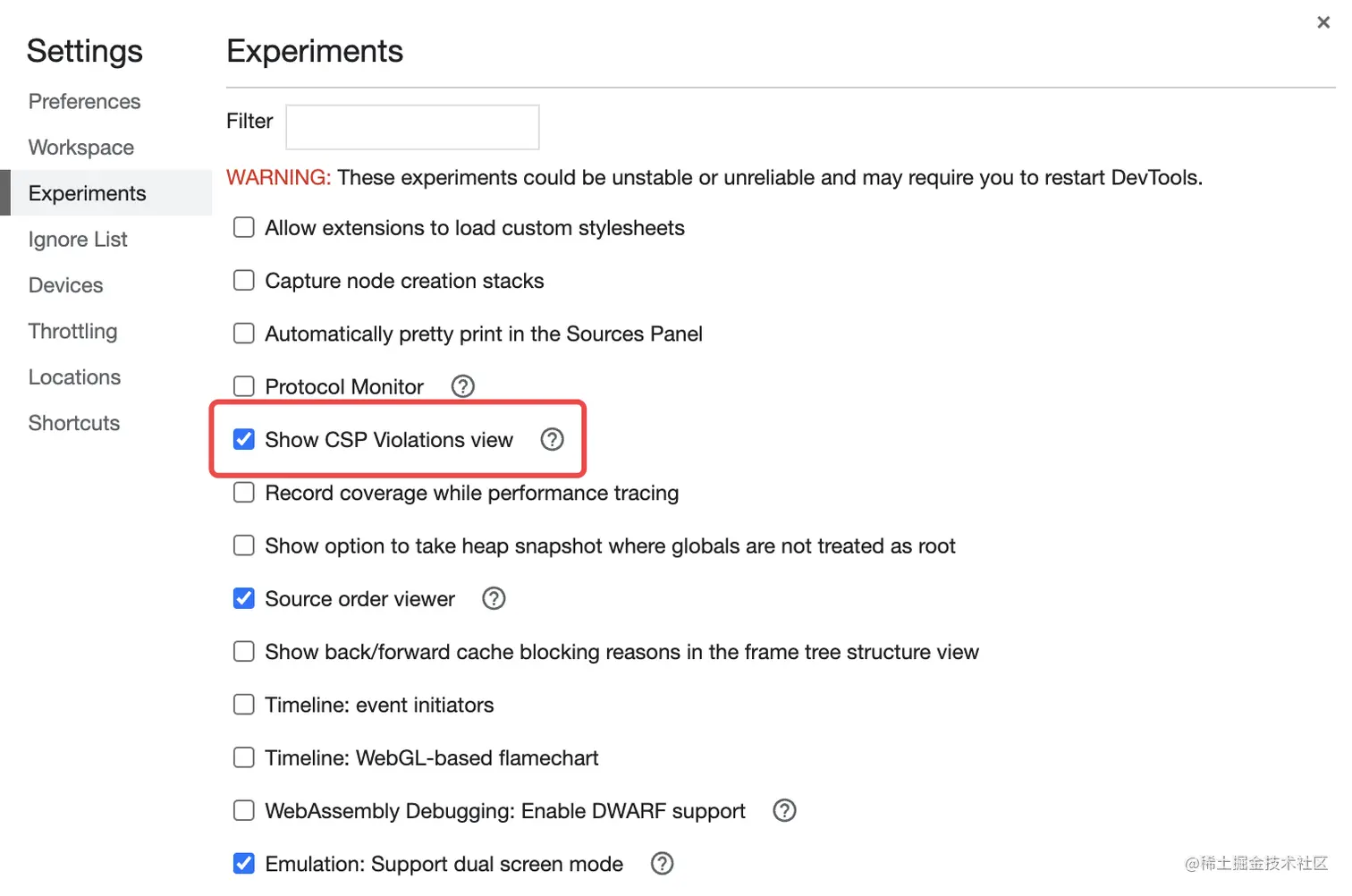Click help icon beside Source order viewer
Screen dimensions: 1352x896
pyautogui.click(x=494, y=598)
